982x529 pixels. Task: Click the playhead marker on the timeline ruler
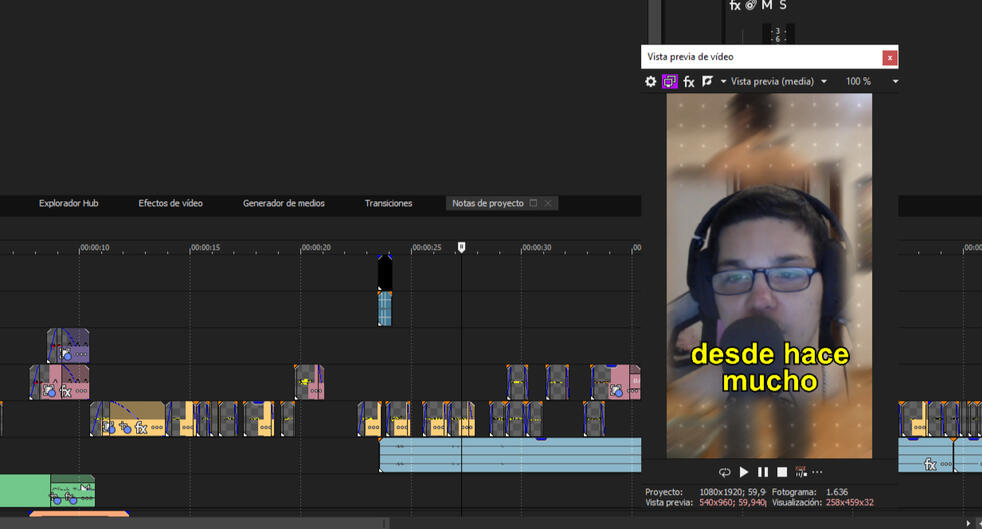(461, 247)
